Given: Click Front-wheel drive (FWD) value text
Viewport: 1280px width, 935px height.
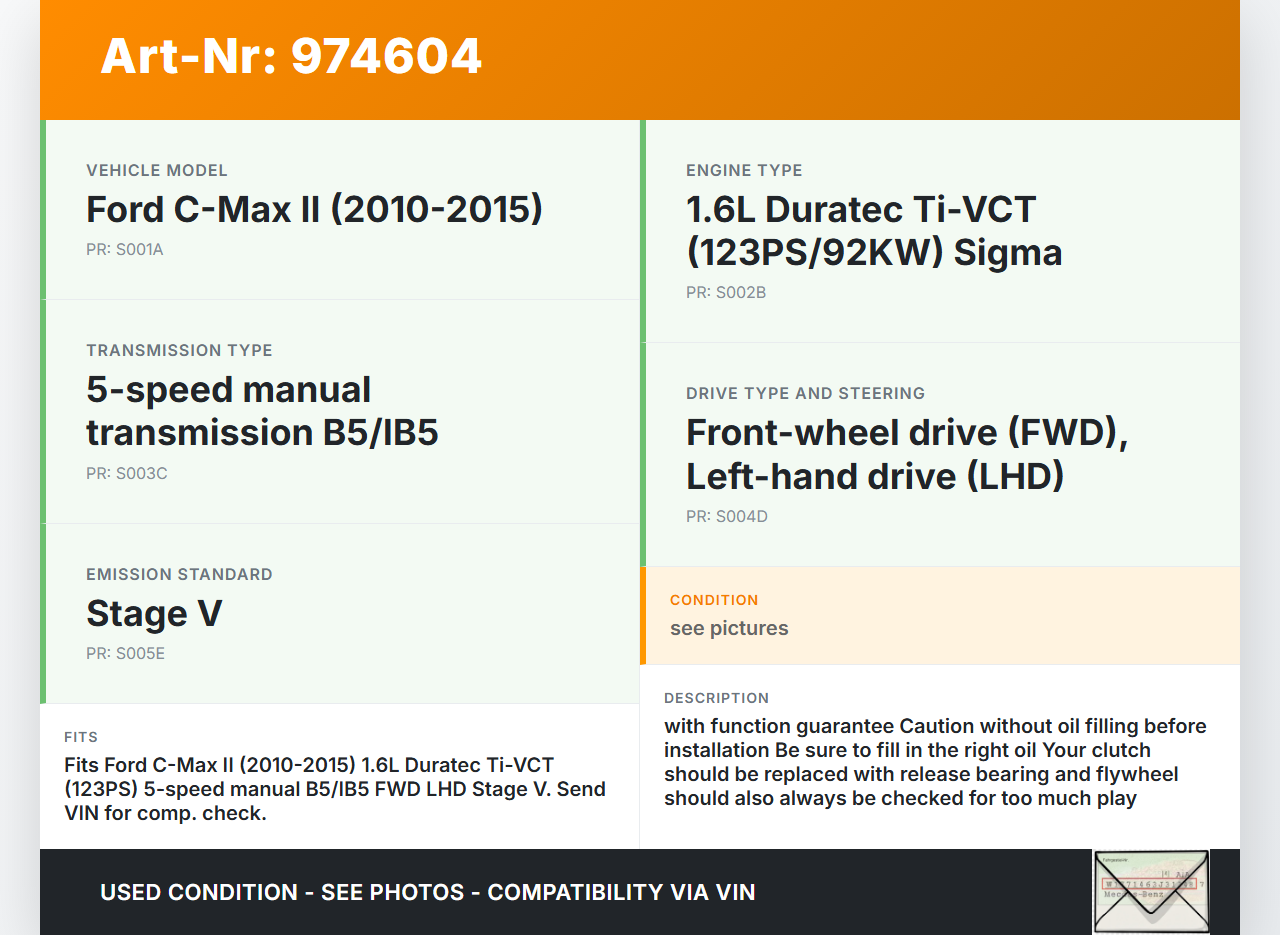Looking at the screenshot, I should (x=907, y=454).
